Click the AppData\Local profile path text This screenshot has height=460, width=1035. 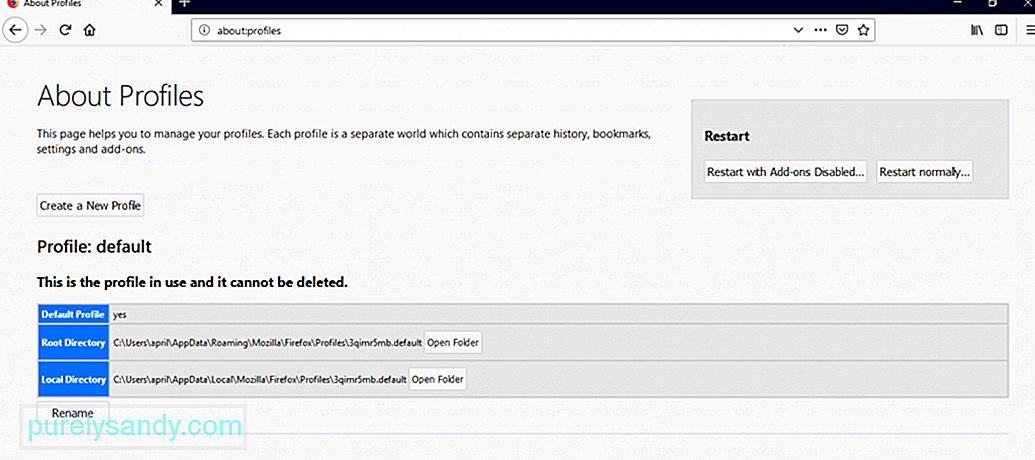[259, 380]
